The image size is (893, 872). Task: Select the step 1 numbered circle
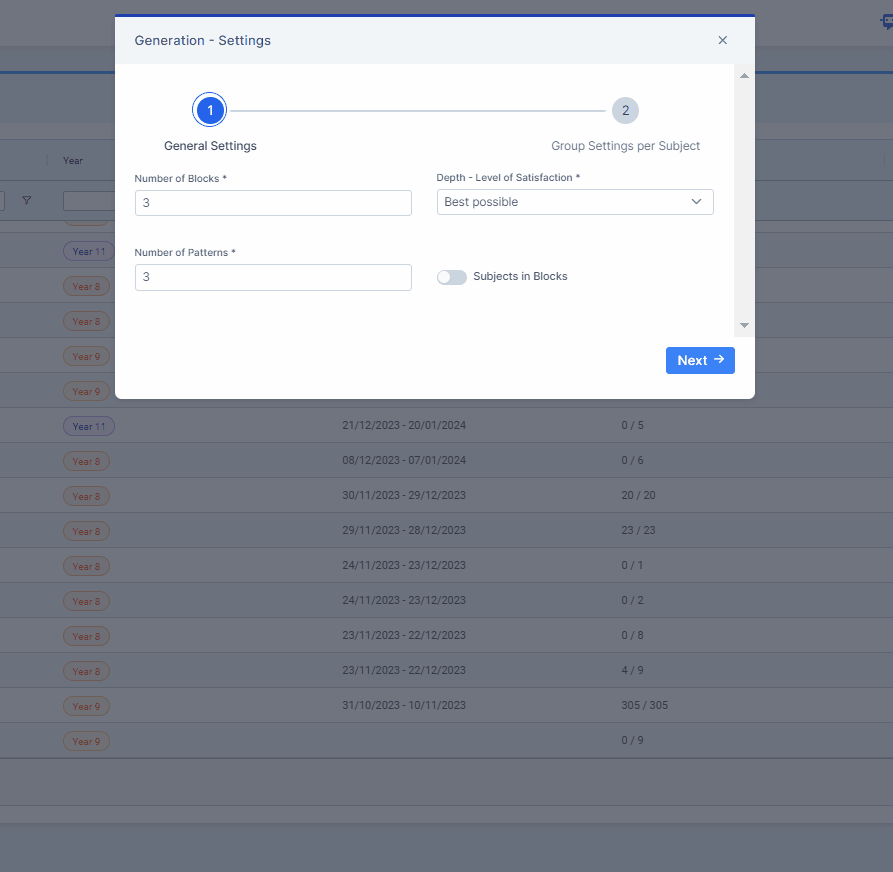click(209, 110)
